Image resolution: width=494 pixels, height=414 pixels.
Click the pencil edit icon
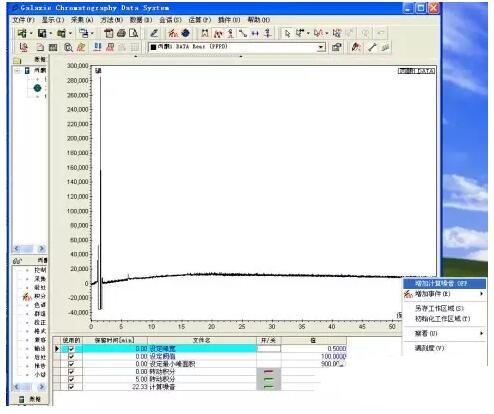154,33
